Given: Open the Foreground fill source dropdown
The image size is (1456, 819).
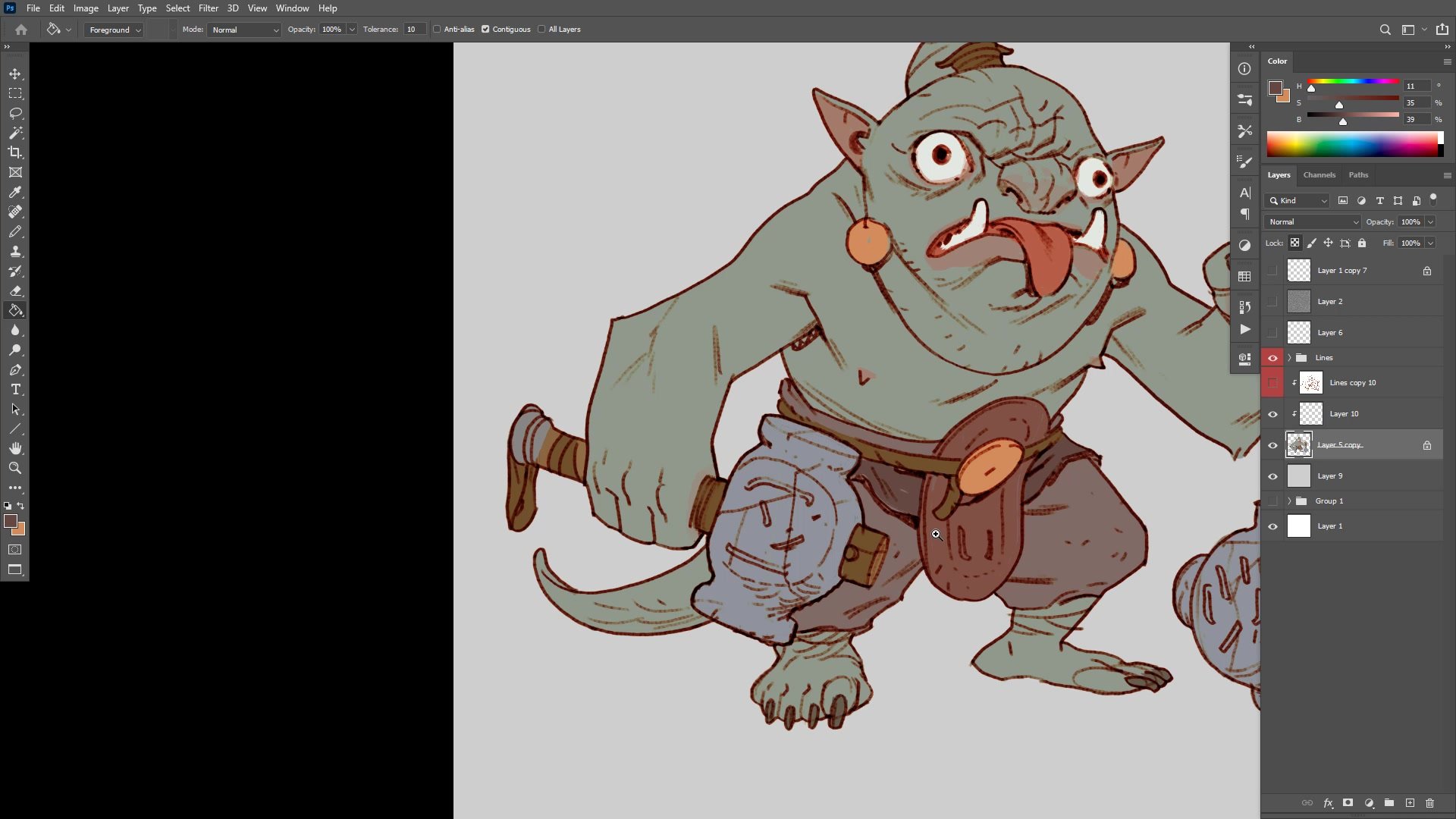Looking at the screenshot, I should [115, 30].
